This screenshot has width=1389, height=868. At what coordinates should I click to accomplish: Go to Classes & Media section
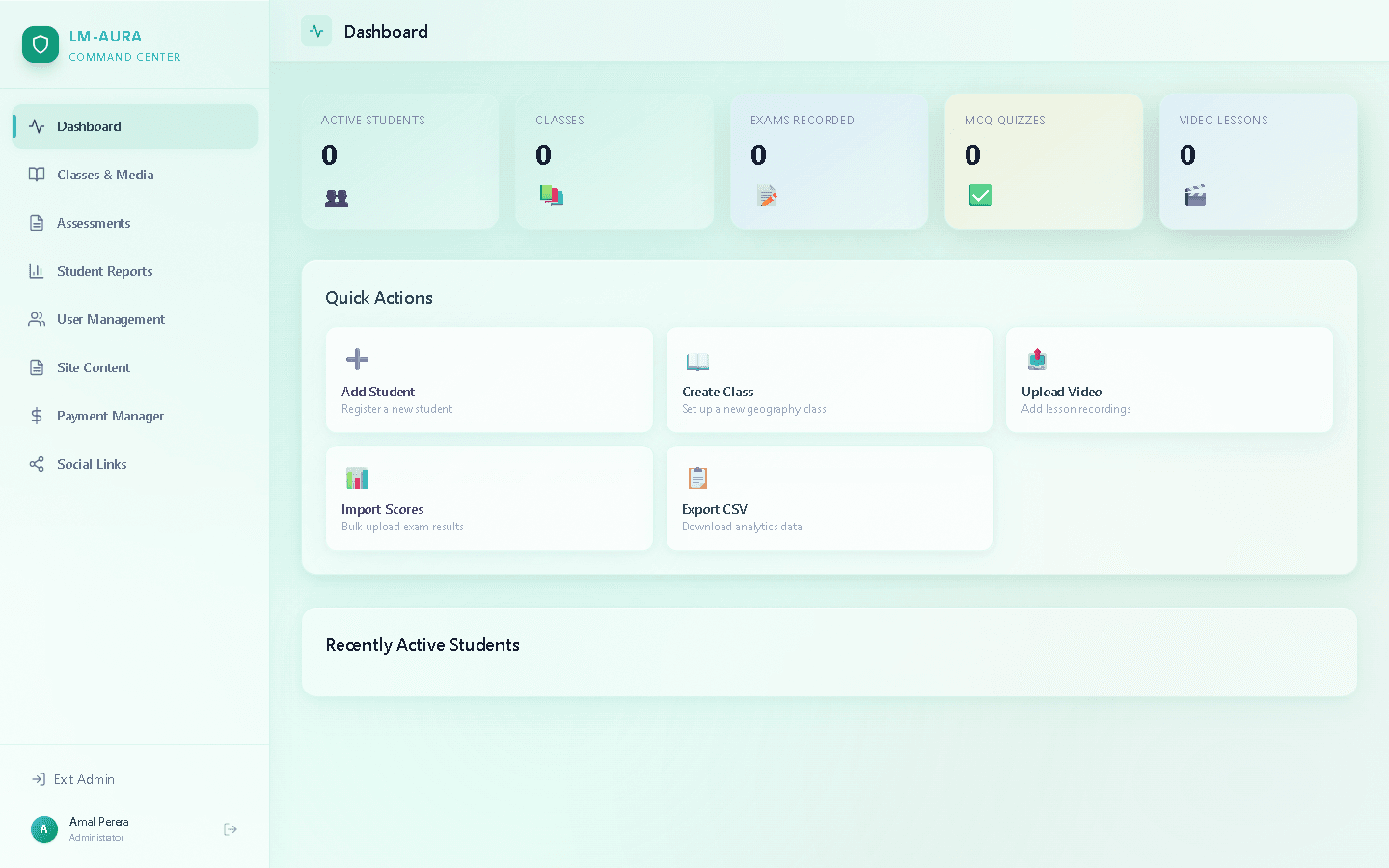coord(135,175)
